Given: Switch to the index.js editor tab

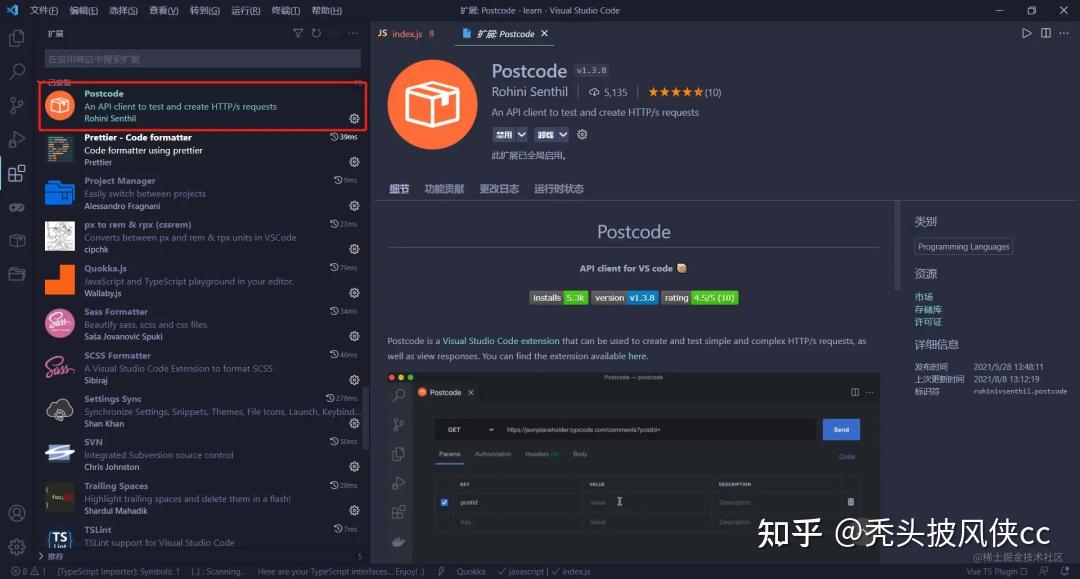Looking at the screenshot, I should point(406,34).
